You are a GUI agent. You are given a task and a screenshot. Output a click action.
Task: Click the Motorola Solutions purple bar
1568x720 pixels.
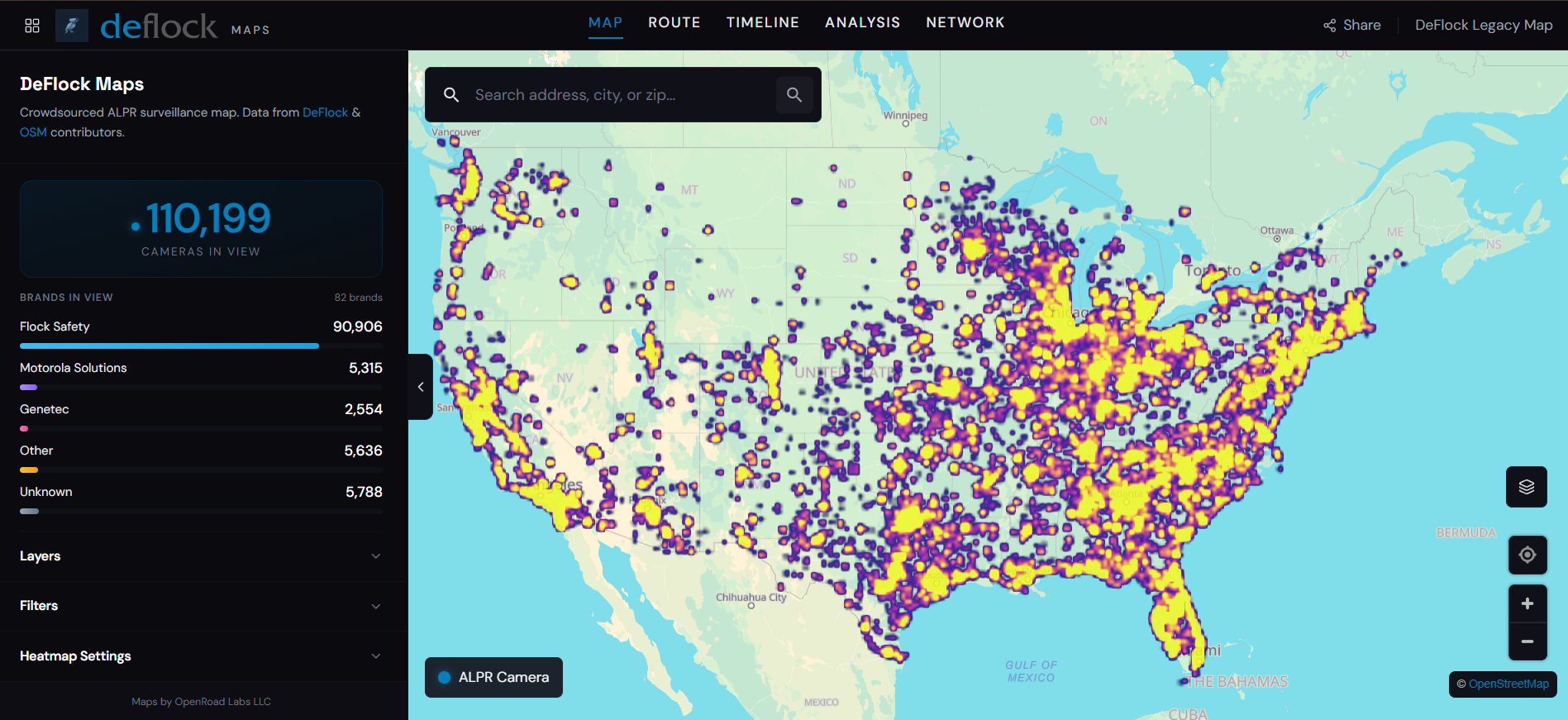click(29, 387)
